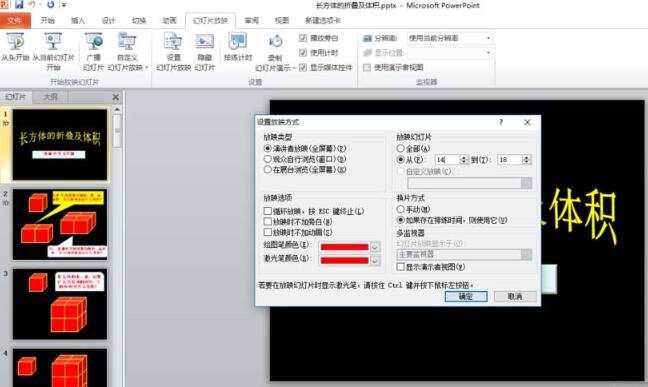Click the Broadcast Slide Show (广播幻灯片) icon
The image size is (648, 387).
click(94, 41)
